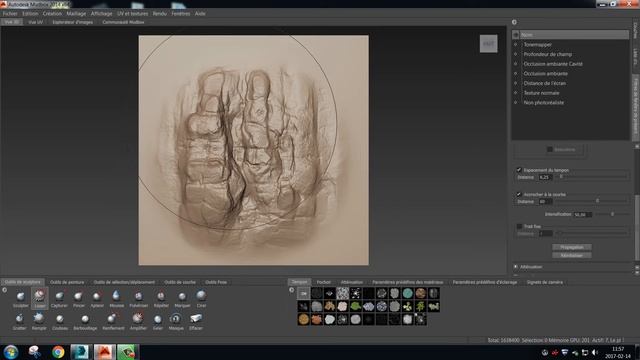
Task: Select the Remplir fill tool
Action: click(x=39, y=321)
